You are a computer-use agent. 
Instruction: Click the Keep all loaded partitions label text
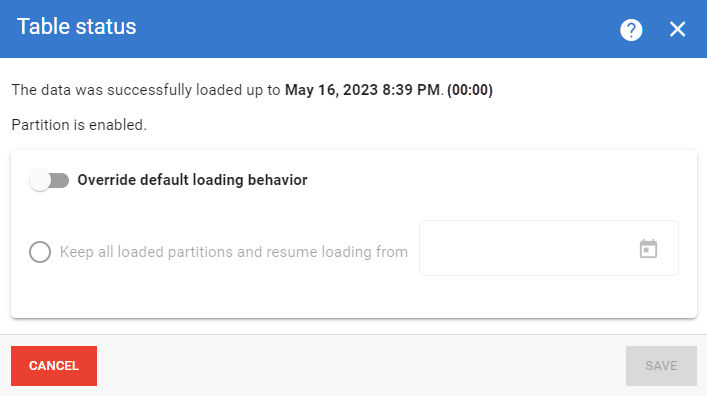(x=234, y=252)
